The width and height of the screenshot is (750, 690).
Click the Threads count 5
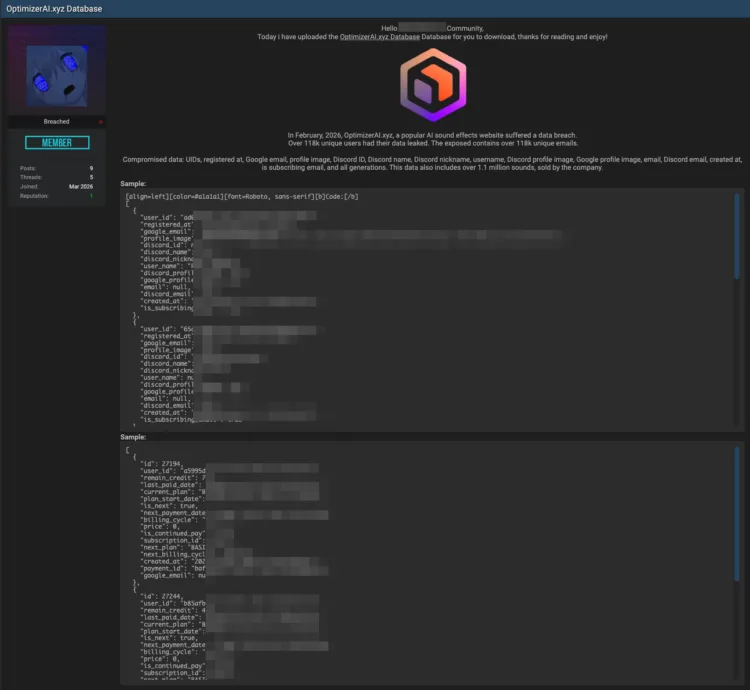click(x=91, y=177)
